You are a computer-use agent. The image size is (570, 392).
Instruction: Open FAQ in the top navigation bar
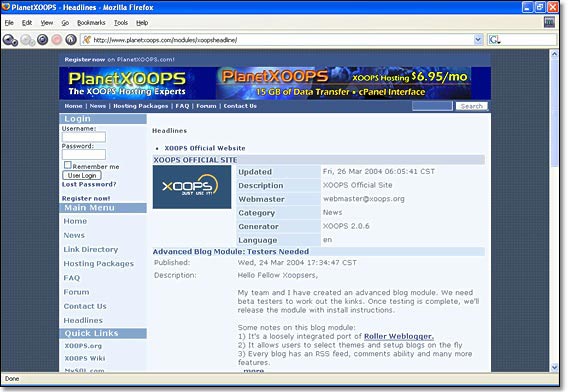182,106
